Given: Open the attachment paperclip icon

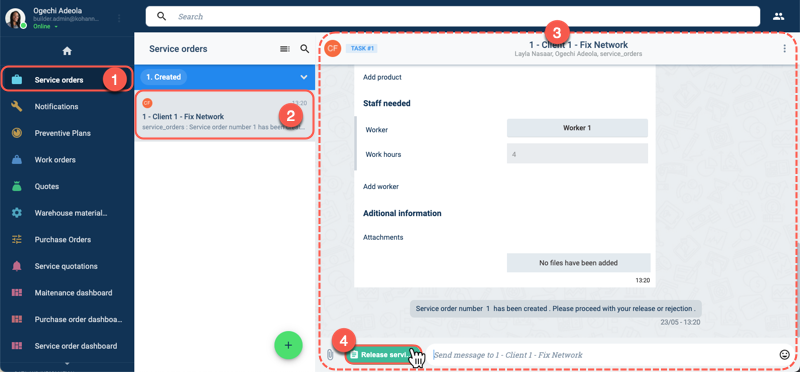Looking at the screenshot, I should 330,355.
